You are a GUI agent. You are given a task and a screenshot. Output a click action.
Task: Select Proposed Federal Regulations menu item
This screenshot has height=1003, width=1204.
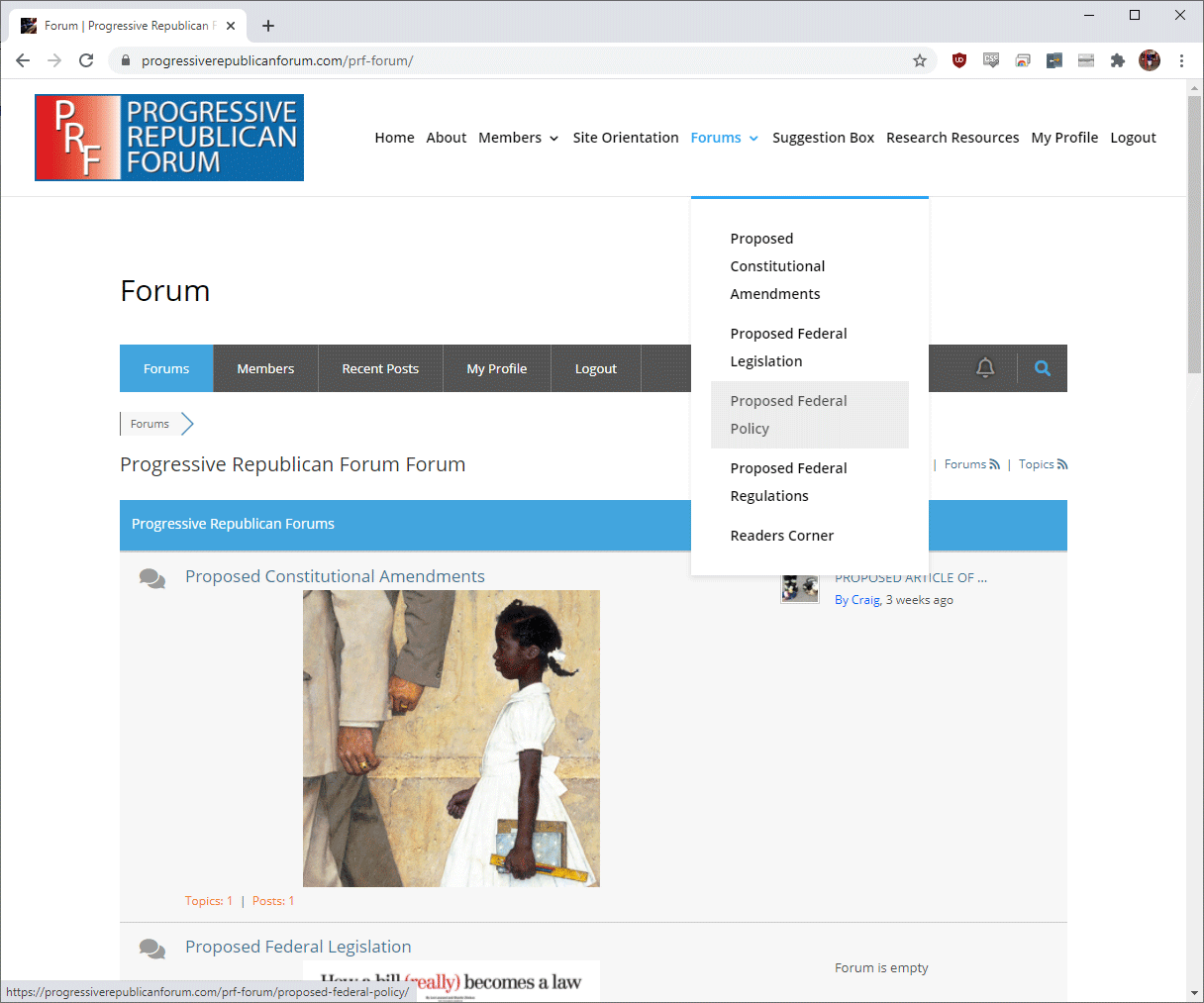point(788,481)
